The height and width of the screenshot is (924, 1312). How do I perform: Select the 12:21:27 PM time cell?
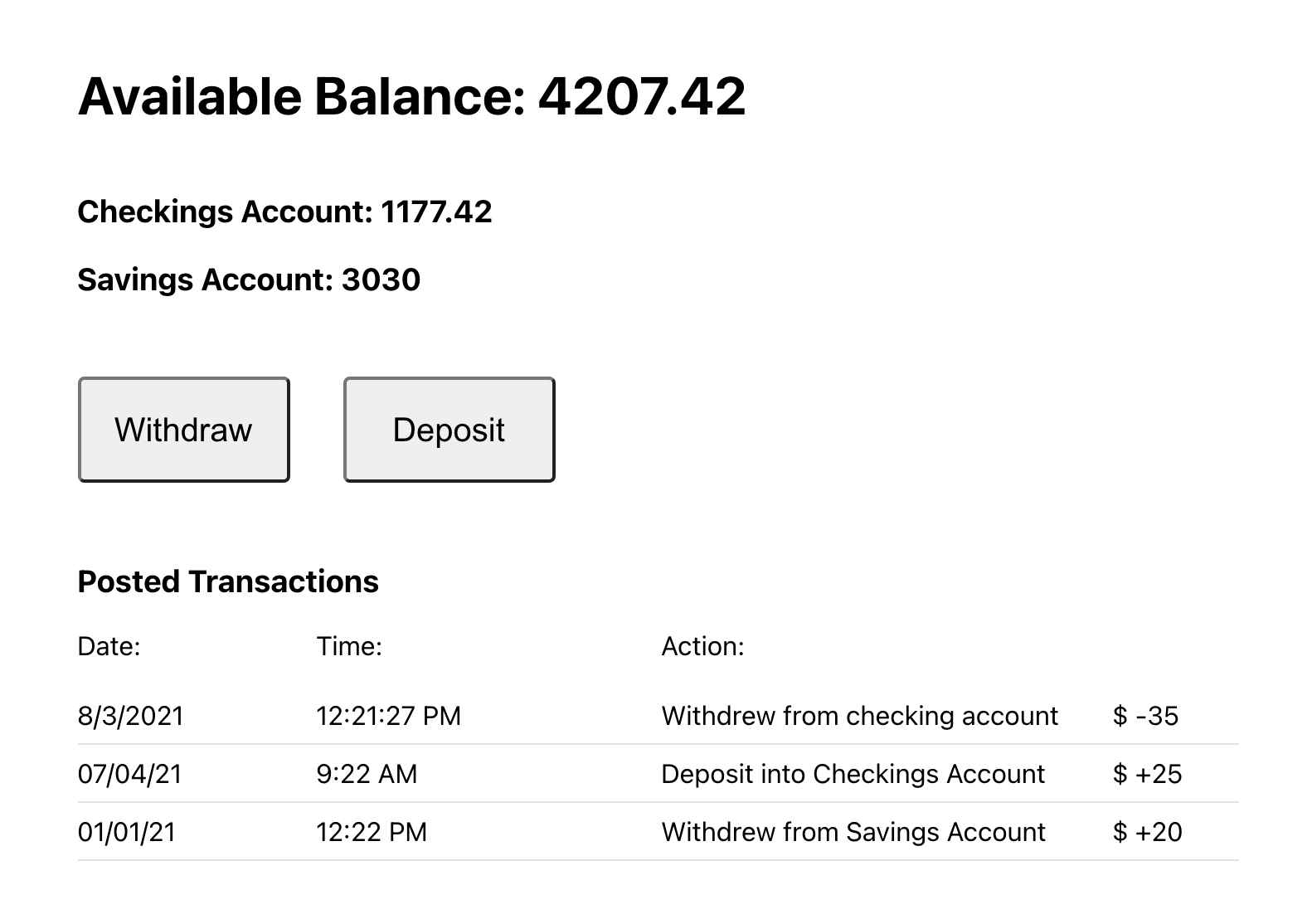coord(389,716)
